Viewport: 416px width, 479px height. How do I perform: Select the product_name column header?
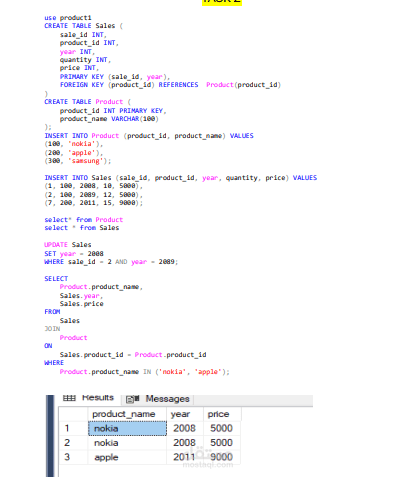(x=127, y=414)
